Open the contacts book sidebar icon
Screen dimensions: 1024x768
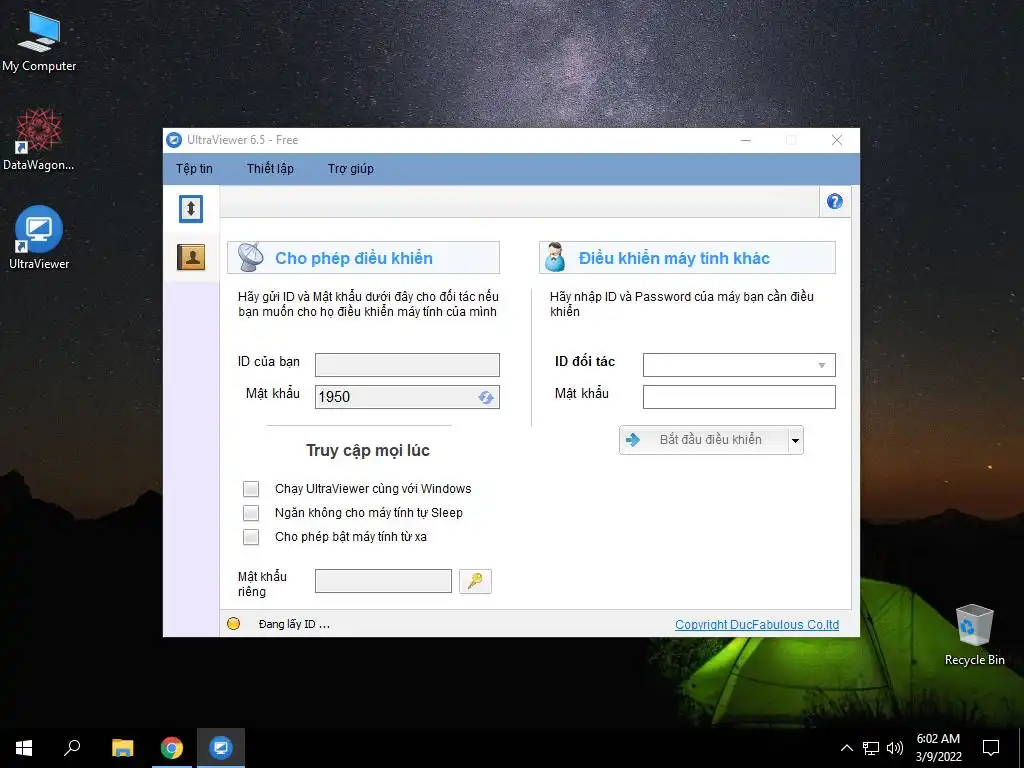coord(191,257)
